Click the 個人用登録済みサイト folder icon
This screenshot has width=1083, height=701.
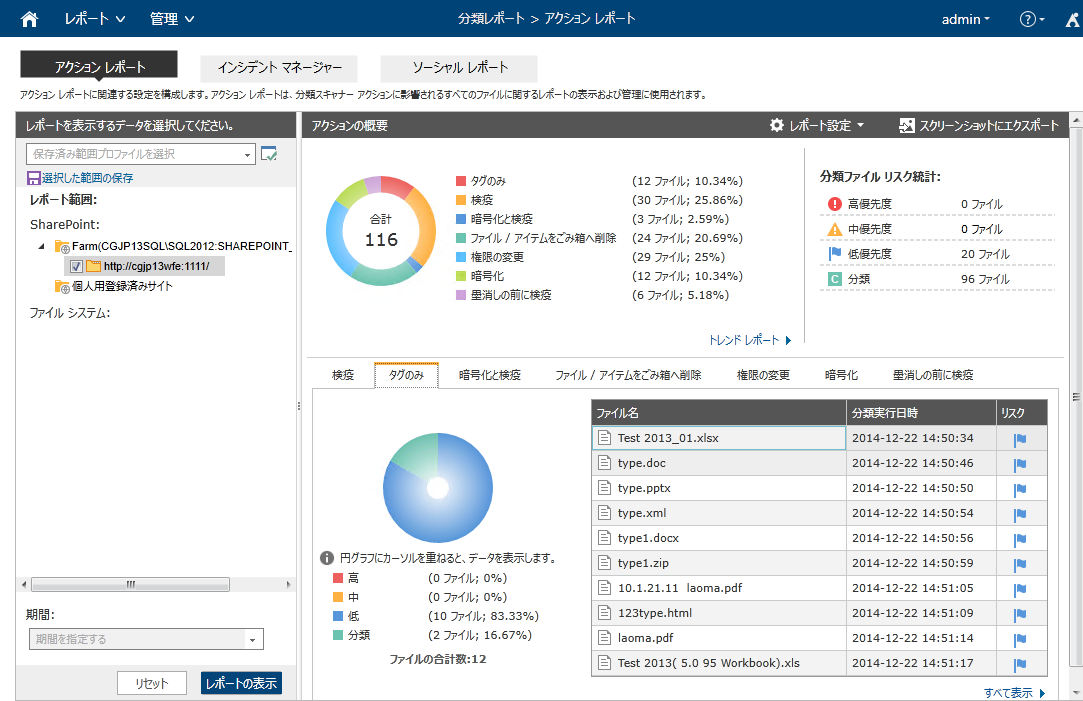tap(62, 286)
